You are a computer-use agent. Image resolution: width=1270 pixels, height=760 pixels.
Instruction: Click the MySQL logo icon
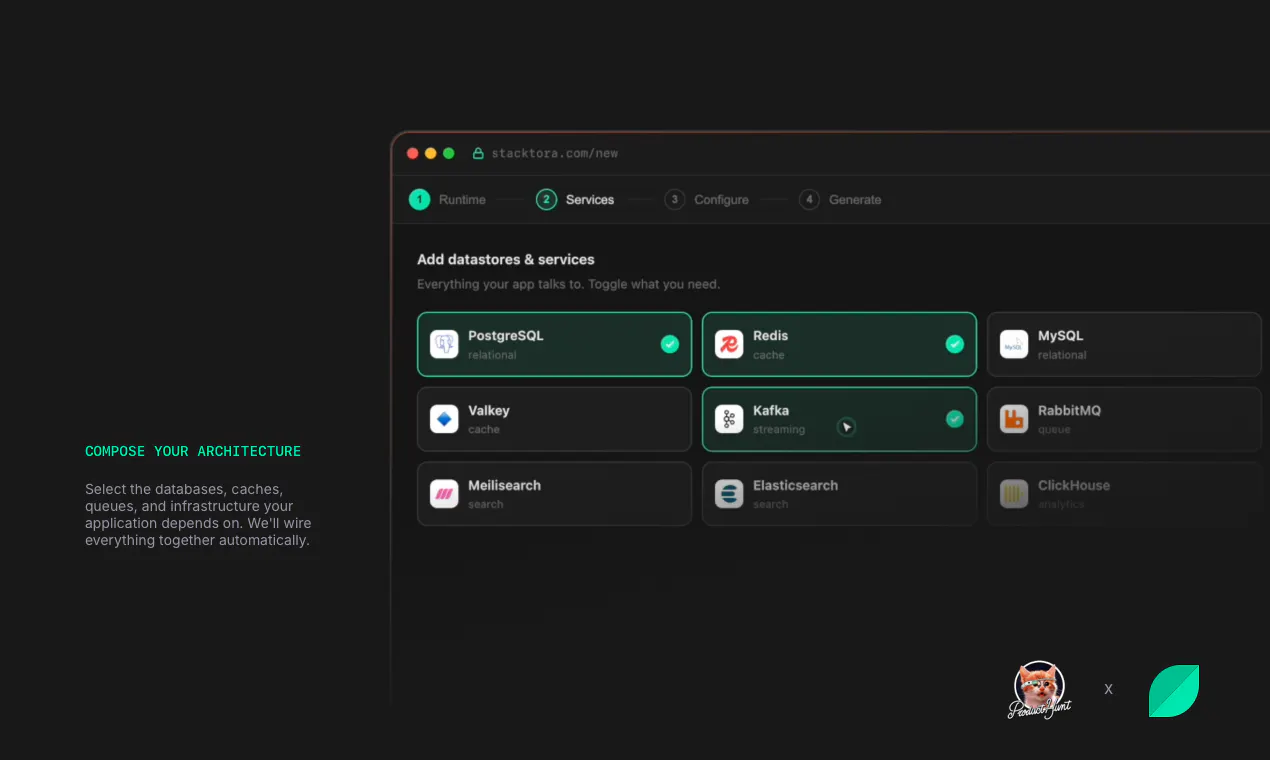(x=1014, y=344)
